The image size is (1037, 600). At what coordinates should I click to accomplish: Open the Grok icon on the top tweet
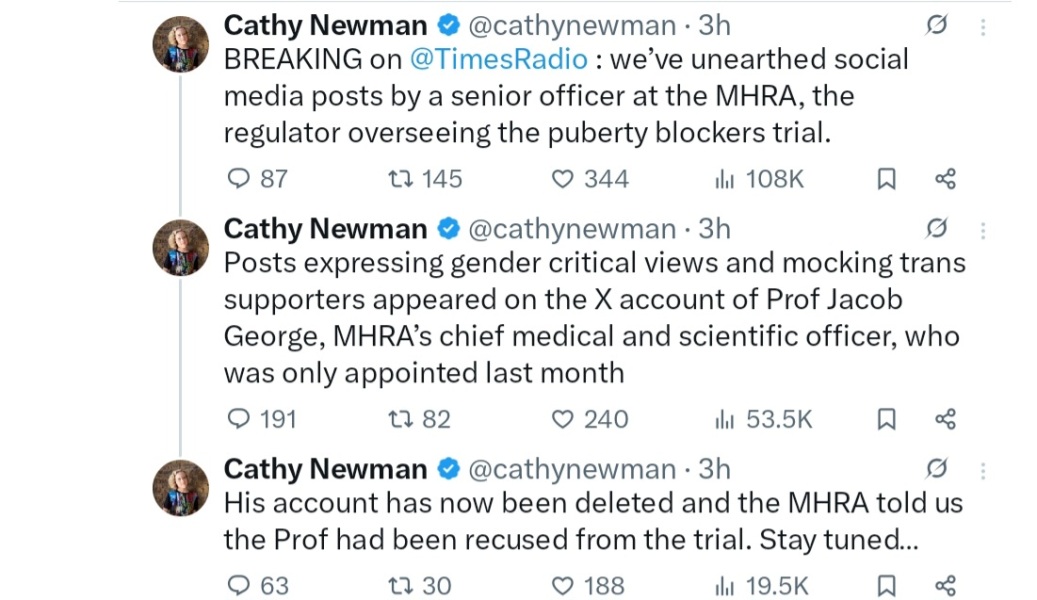pyautogui.click(x=937, y=24)
